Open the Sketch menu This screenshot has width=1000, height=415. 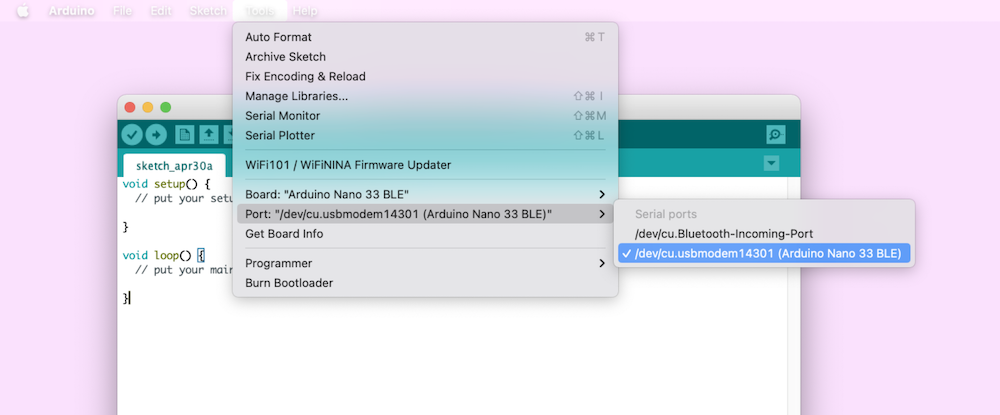[x=208, y=11]
